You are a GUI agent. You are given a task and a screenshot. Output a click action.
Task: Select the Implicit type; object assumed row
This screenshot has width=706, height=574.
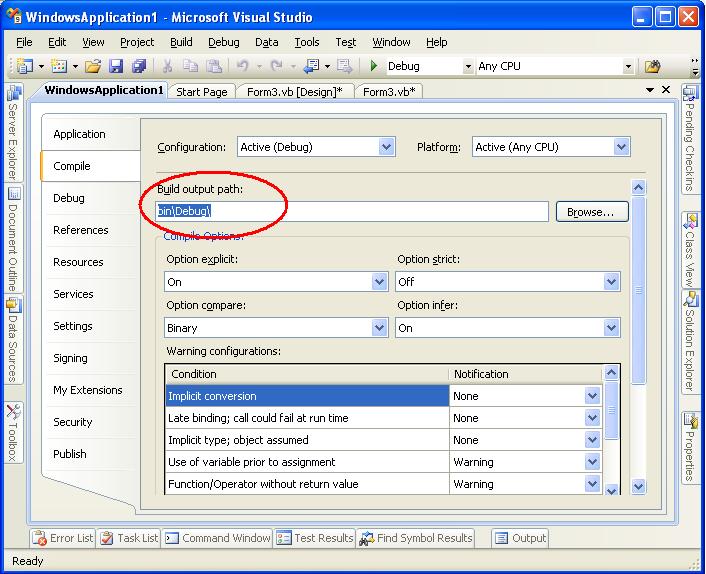pos(307,440)
